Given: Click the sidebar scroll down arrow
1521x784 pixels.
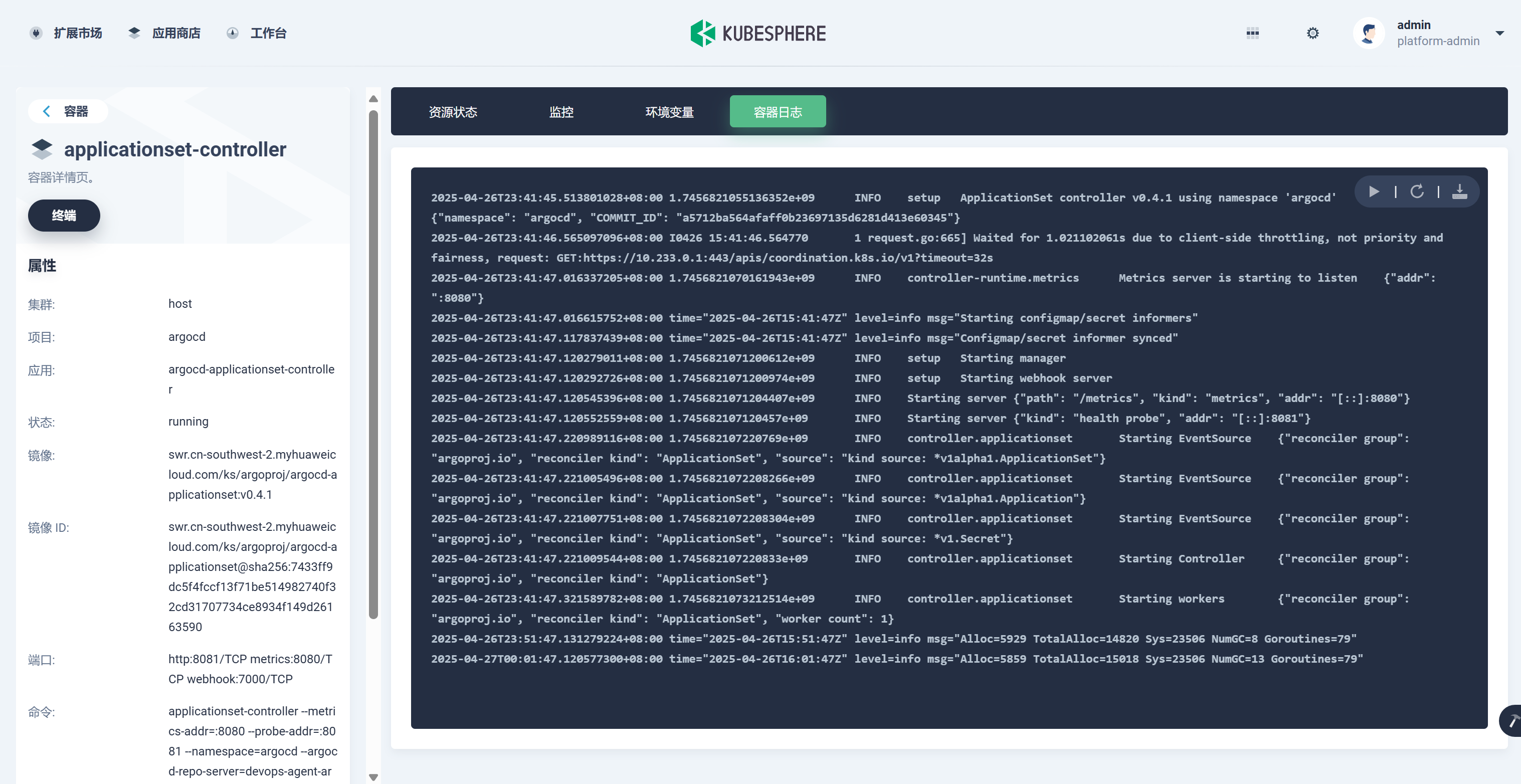Looking at the screenshot, I should coord(373,777).
